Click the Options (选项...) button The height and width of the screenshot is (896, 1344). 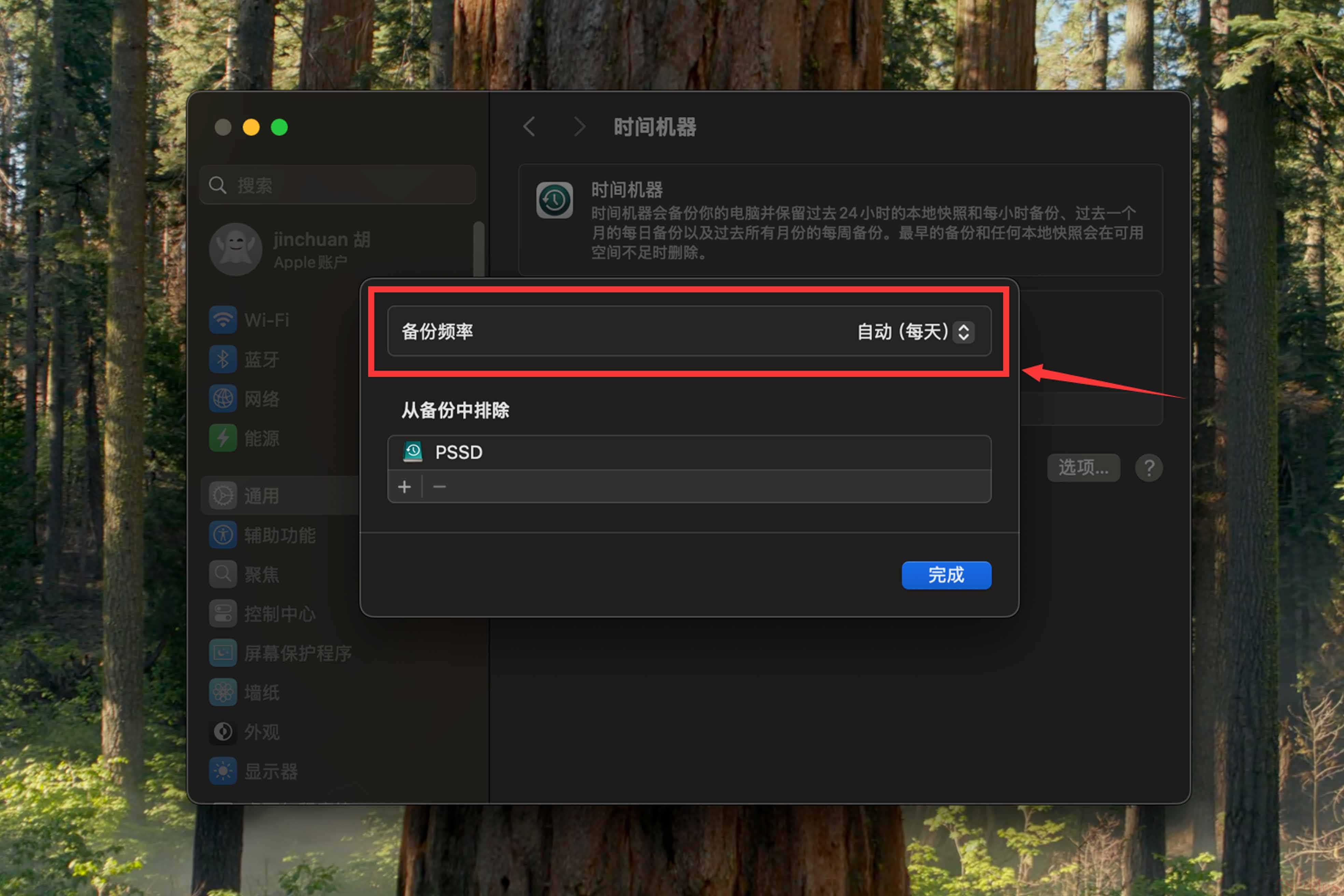click(x=1083, y=468)
